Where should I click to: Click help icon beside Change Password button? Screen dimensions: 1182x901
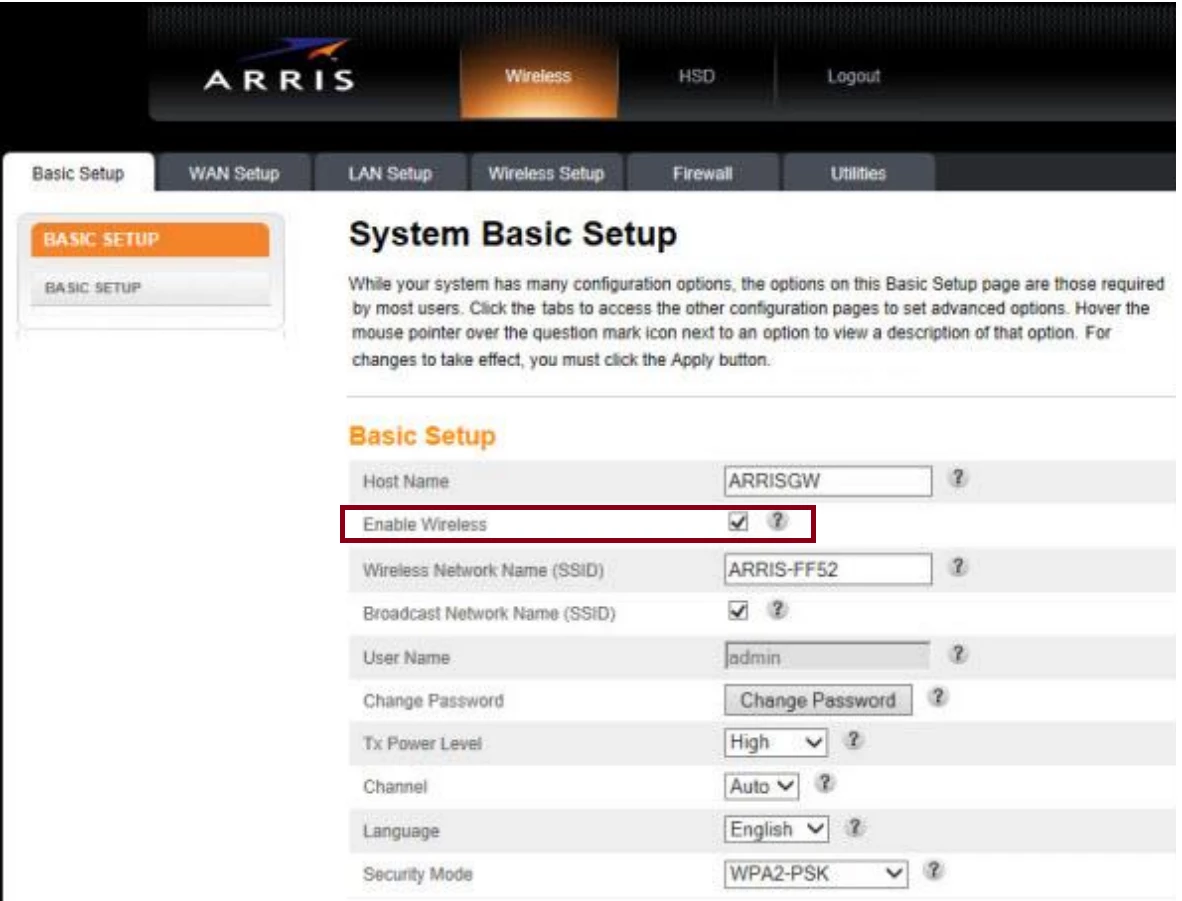coord(938,697)
